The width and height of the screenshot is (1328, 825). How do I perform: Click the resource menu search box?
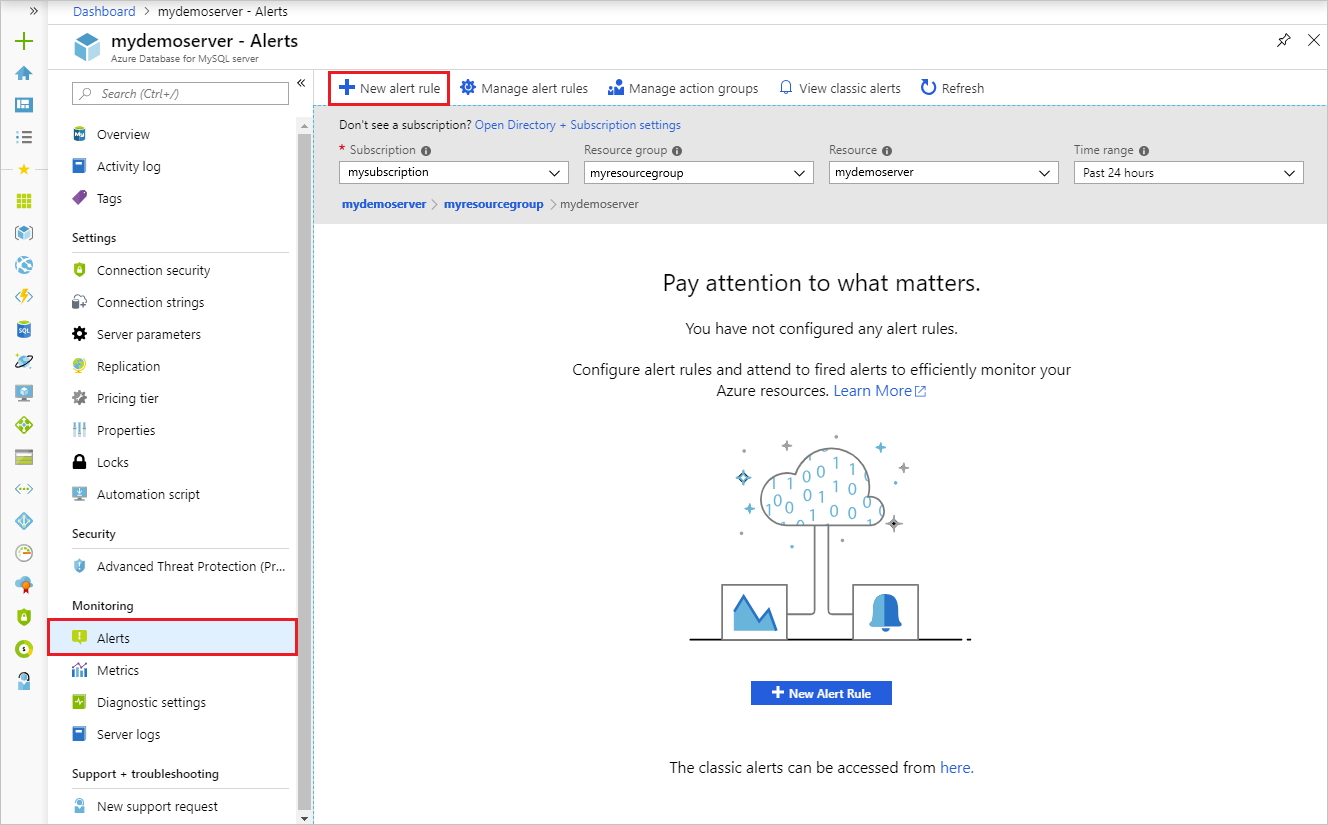coord(180,93)
